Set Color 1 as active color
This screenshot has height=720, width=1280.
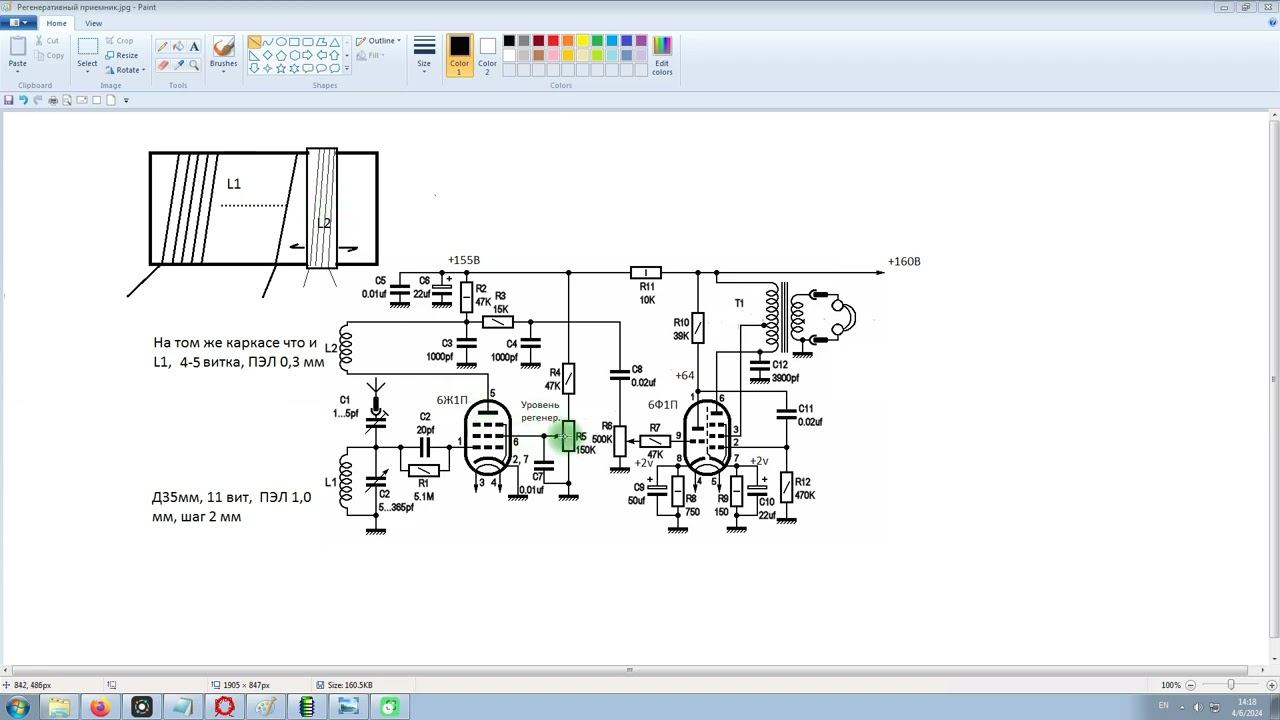click(459, 55)
